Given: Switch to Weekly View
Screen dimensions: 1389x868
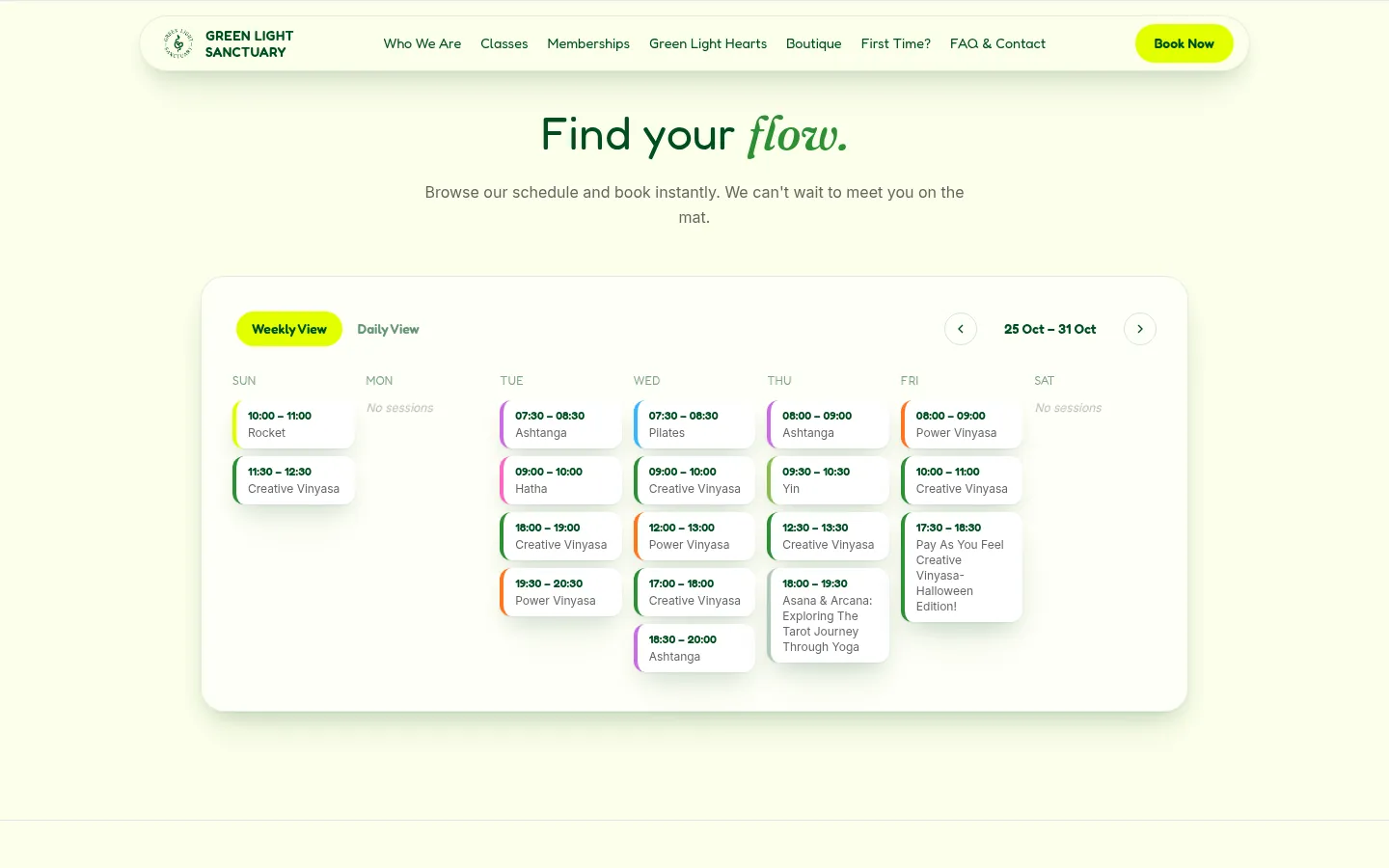Looking at the screenshot, I should pos(289,329).
